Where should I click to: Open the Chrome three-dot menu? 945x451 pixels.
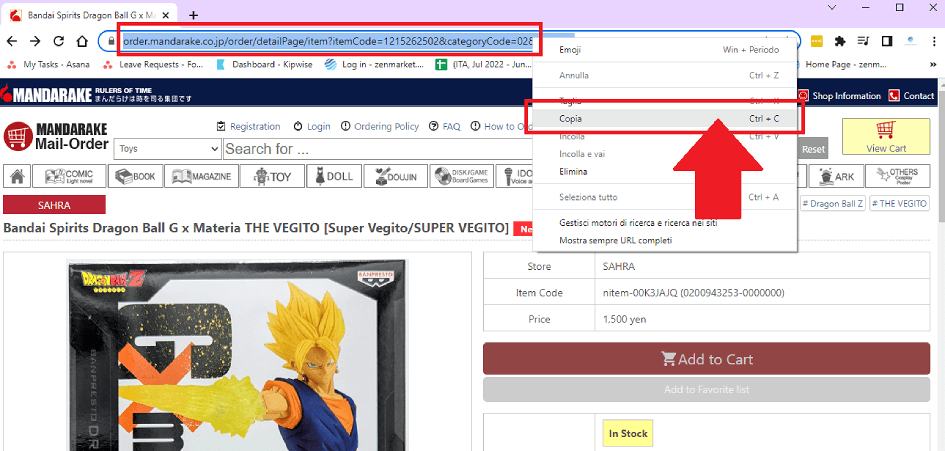coord(934,41)
